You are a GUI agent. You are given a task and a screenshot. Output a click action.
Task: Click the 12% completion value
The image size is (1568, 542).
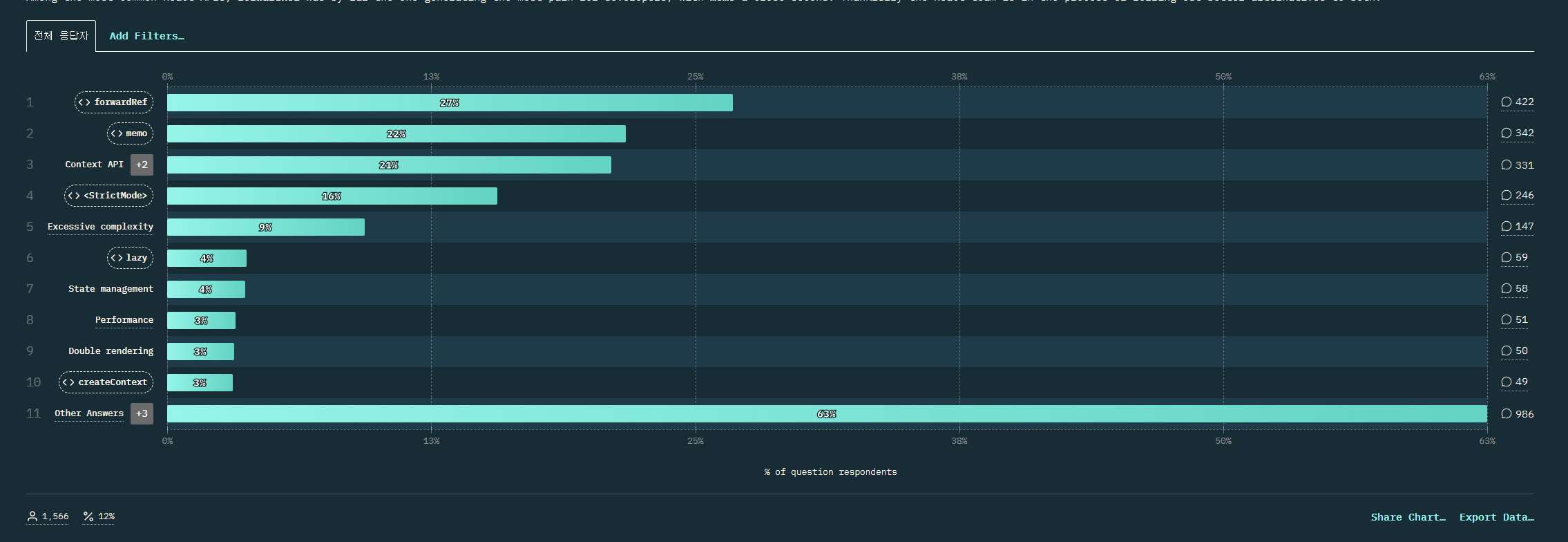[x=106, y=516]
